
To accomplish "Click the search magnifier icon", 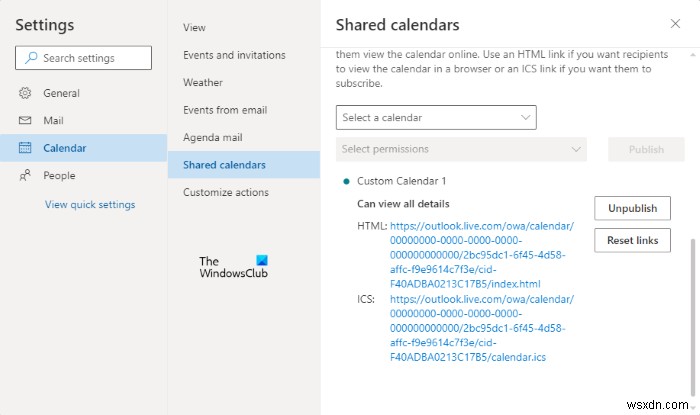I will (x=31, y=59).
